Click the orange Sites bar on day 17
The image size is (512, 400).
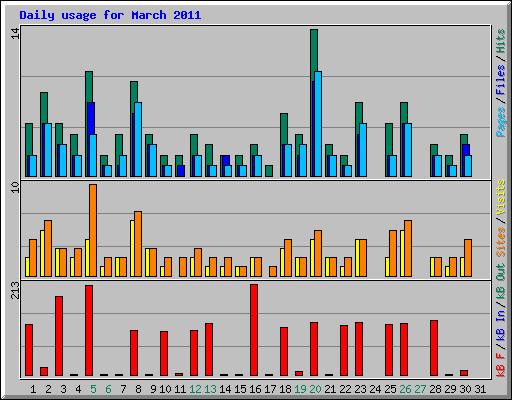pyautogui.click(x=273, y=271)
